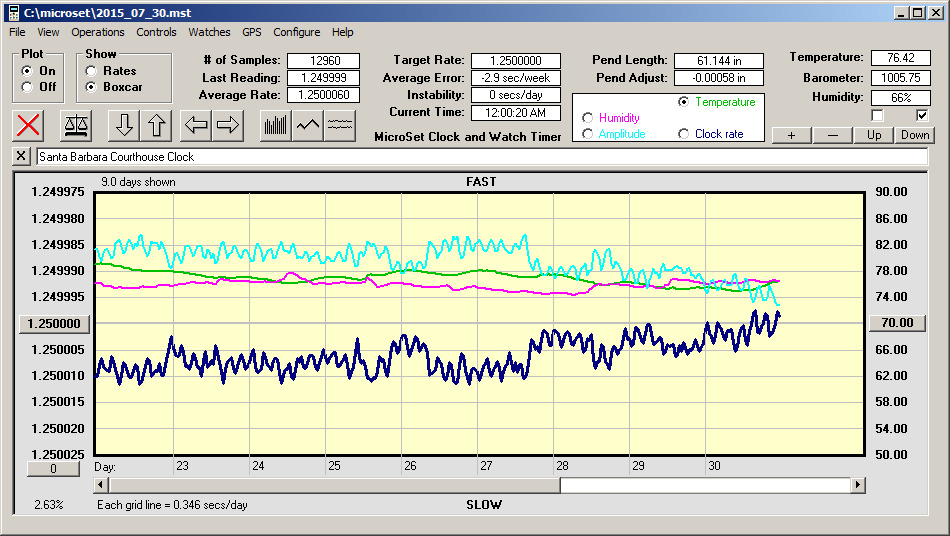The height and width of the screenshot is (536, 950).
Task: Click day 27 label on time axis
Action: click(486, 466)
